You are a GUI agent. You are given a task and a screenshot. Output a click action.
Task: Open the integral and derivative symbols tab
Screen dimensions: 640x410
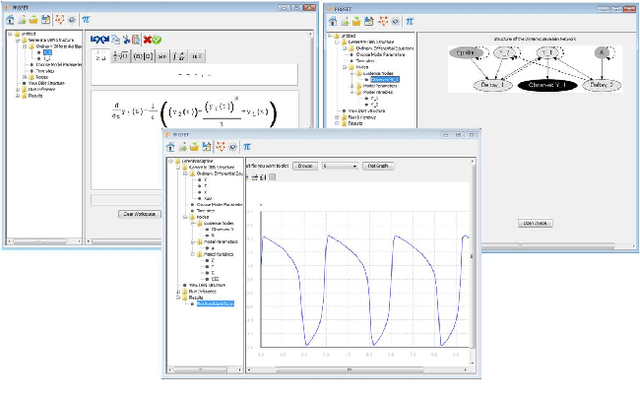click(x=179, y=56)
